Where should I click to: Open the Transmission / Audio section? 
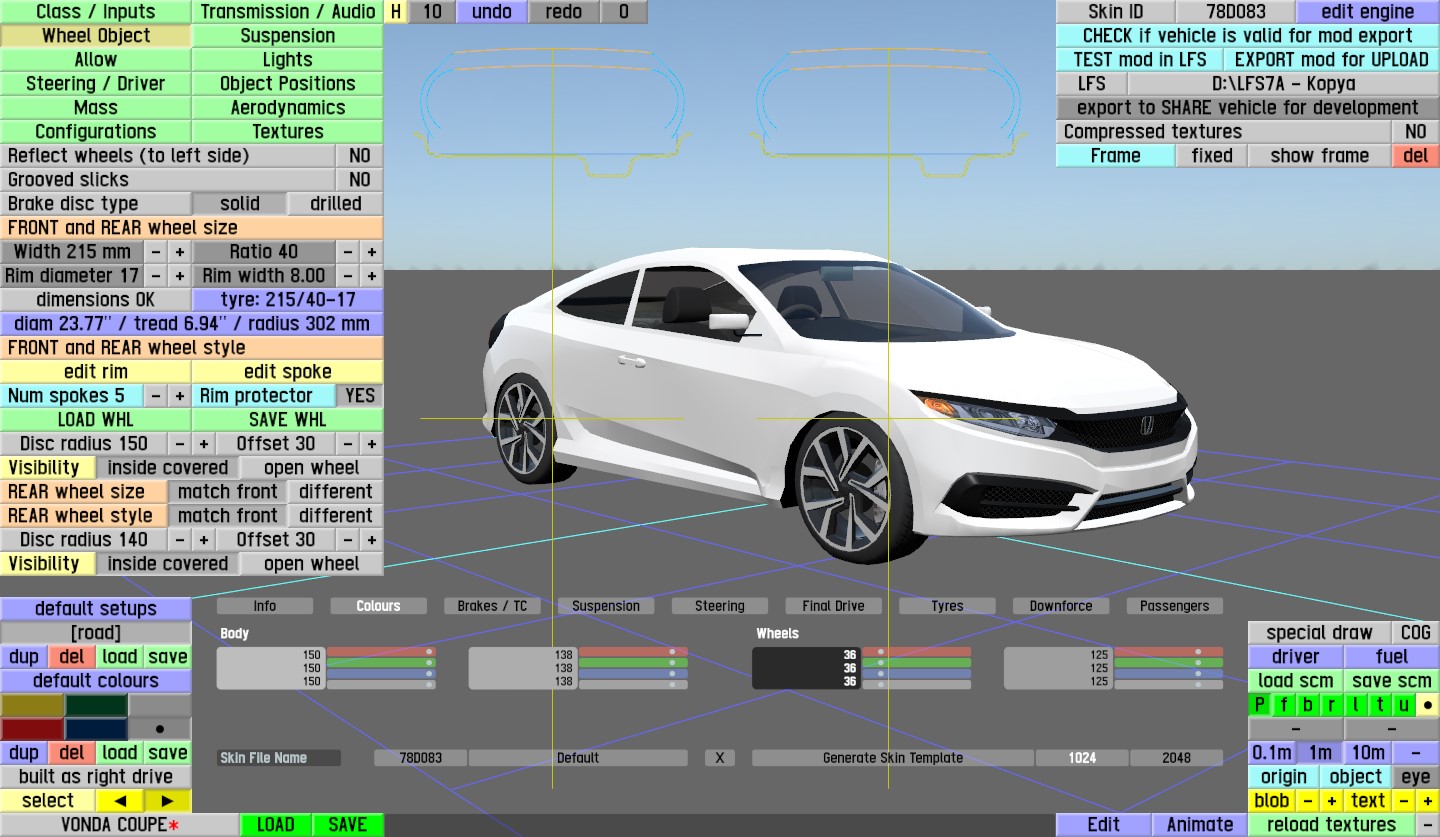[x=288, y=12]
